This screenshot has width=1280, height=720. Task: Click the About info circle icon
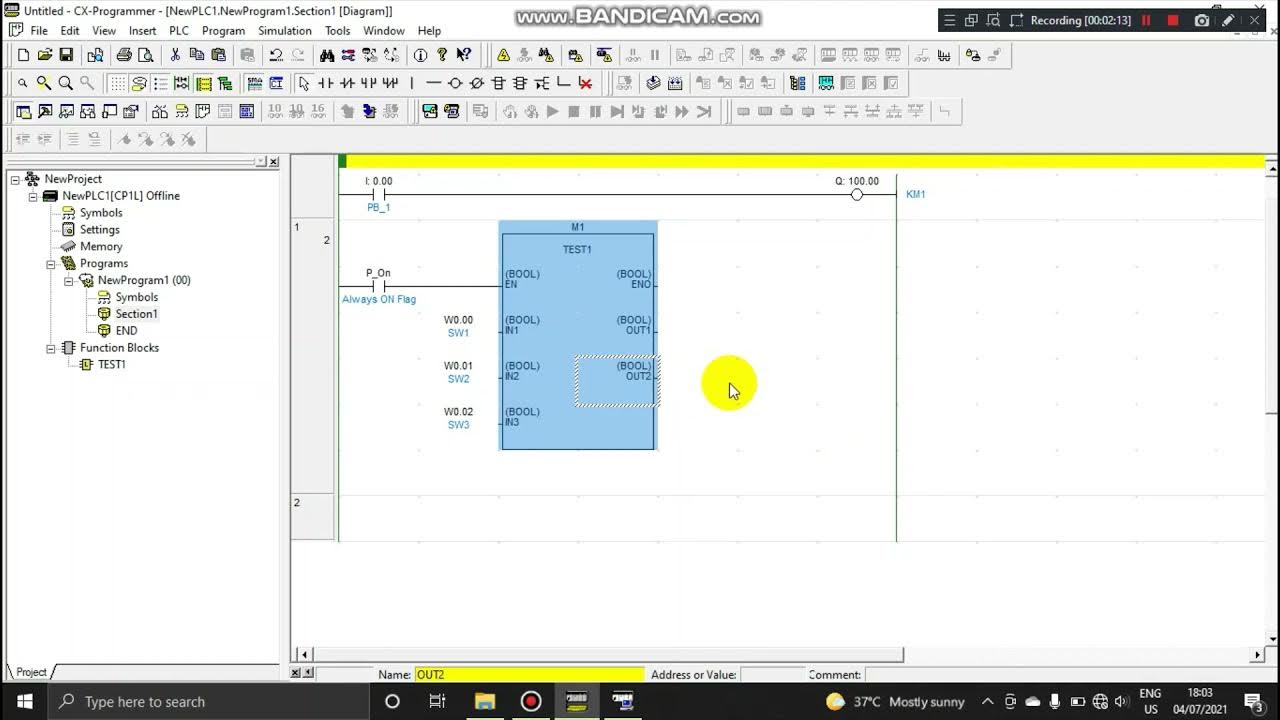(x=421, y=55)
